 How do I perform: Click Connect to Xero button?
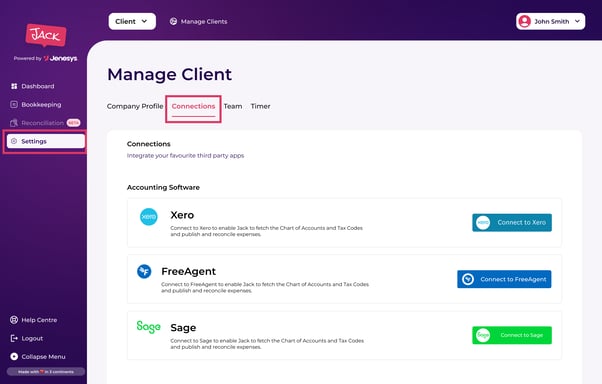click(512, 223)
